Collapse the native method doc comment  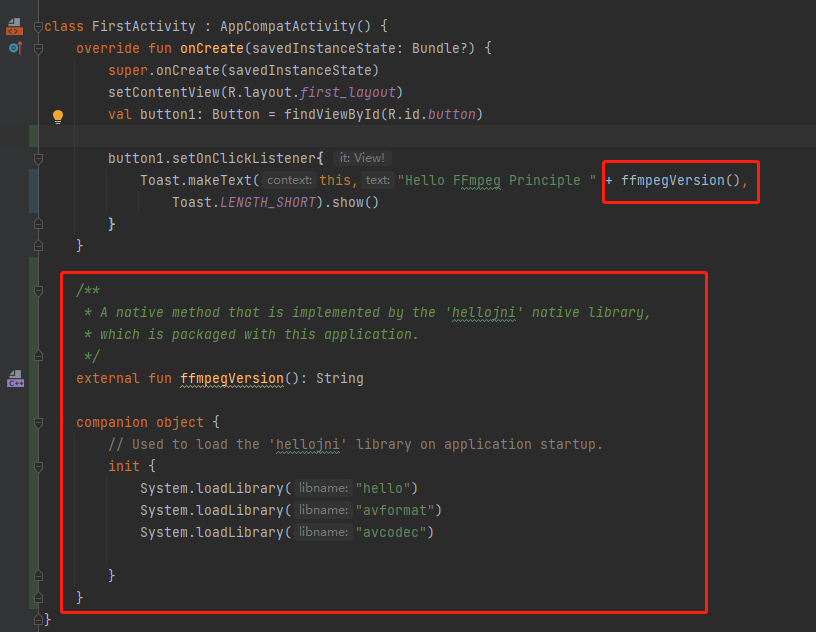click(38, 290)
